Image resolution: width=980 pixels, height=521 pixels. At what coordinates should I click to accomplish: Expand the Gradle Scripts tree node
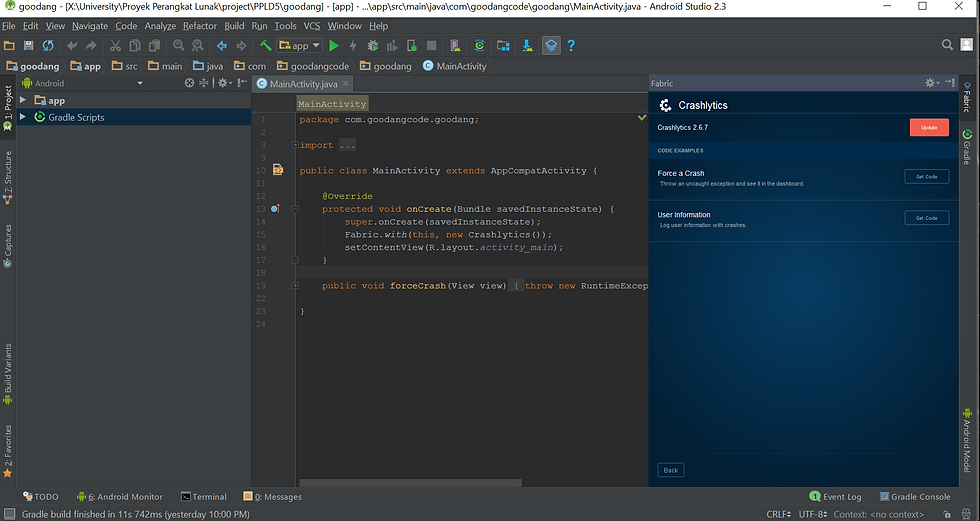click(23, 117)
